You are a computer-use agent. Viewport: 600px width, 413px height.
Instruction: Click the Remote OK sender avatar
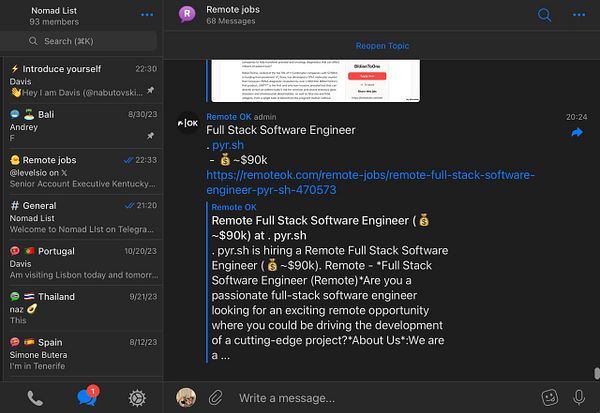point(188,123)
